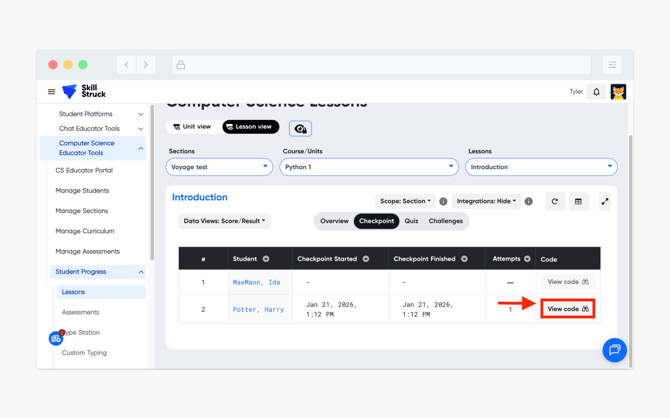
Task: Open the Course/Units dropdown showing Python 1
Action: click(368, 167)
